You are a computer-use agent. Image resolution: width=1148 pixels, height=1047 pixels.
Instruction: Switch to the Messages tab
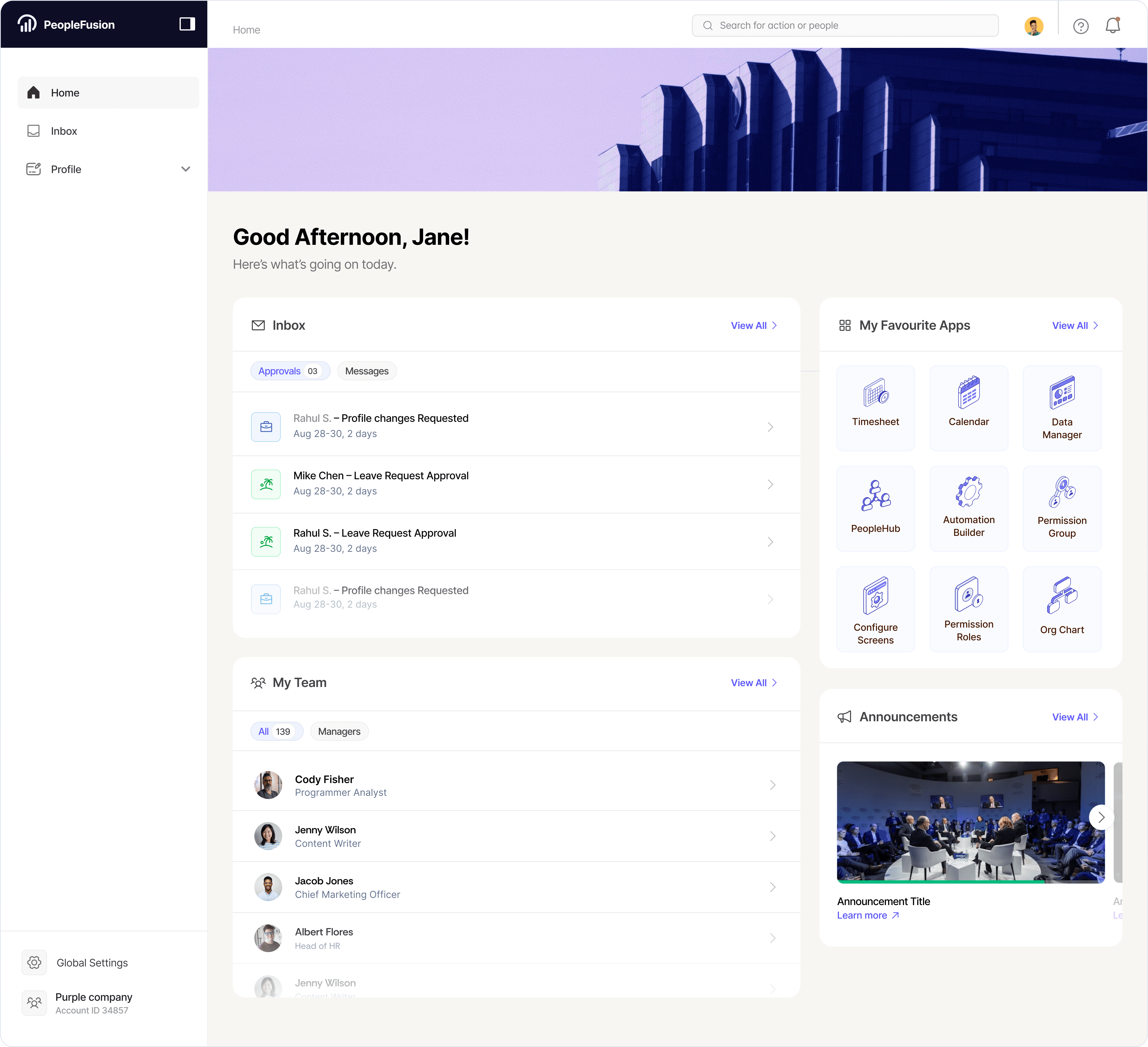click(x=367, y=371)
